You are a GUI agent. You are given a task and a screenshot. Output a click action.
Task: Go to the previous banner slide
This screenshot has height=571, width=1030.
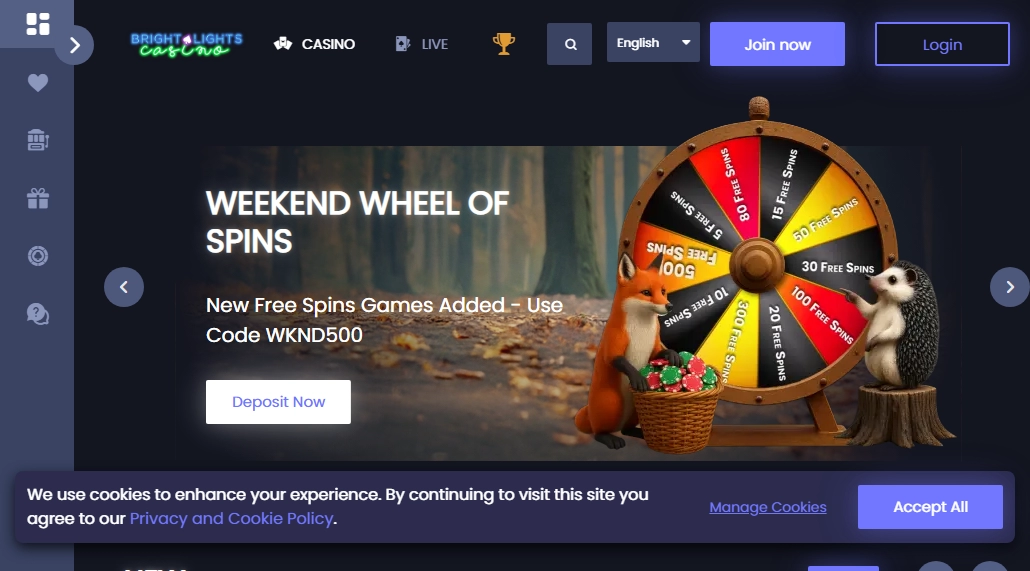pyautogui.click(x=123, y=287)
